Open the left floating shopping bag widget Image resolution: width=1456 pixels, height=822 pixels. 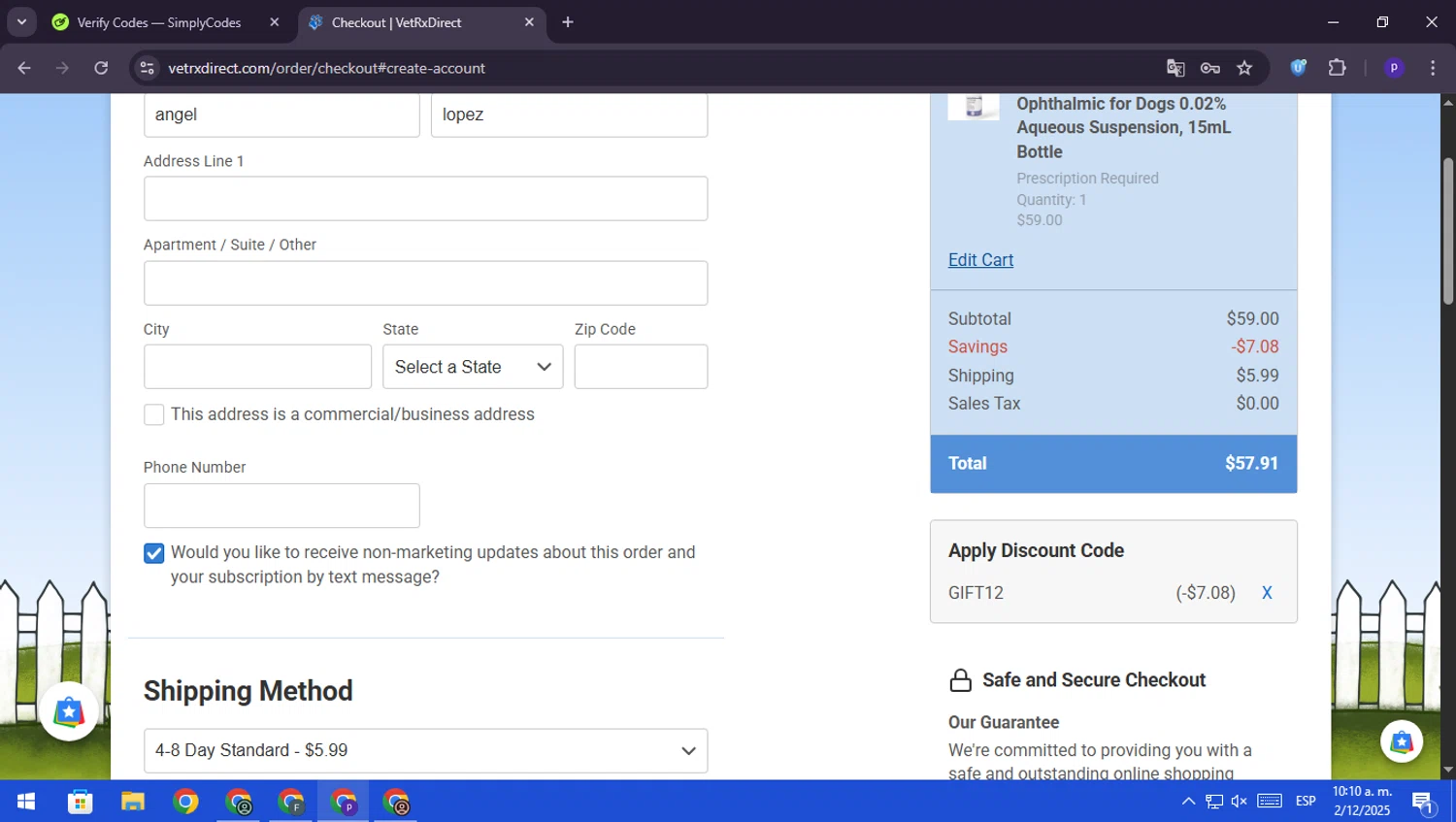click(69, 712)
